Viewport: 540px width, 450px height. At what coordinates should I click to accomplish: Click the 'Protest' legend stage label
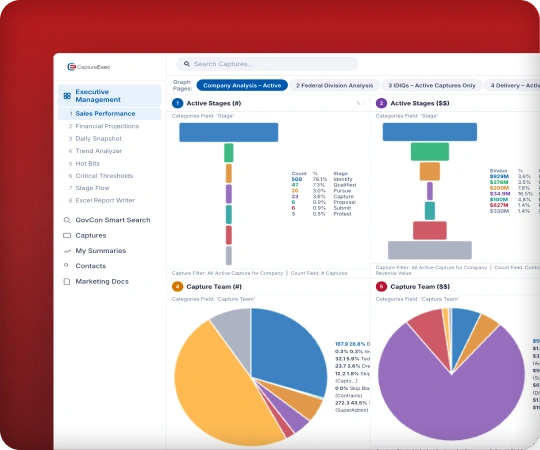tap(342, 214)
